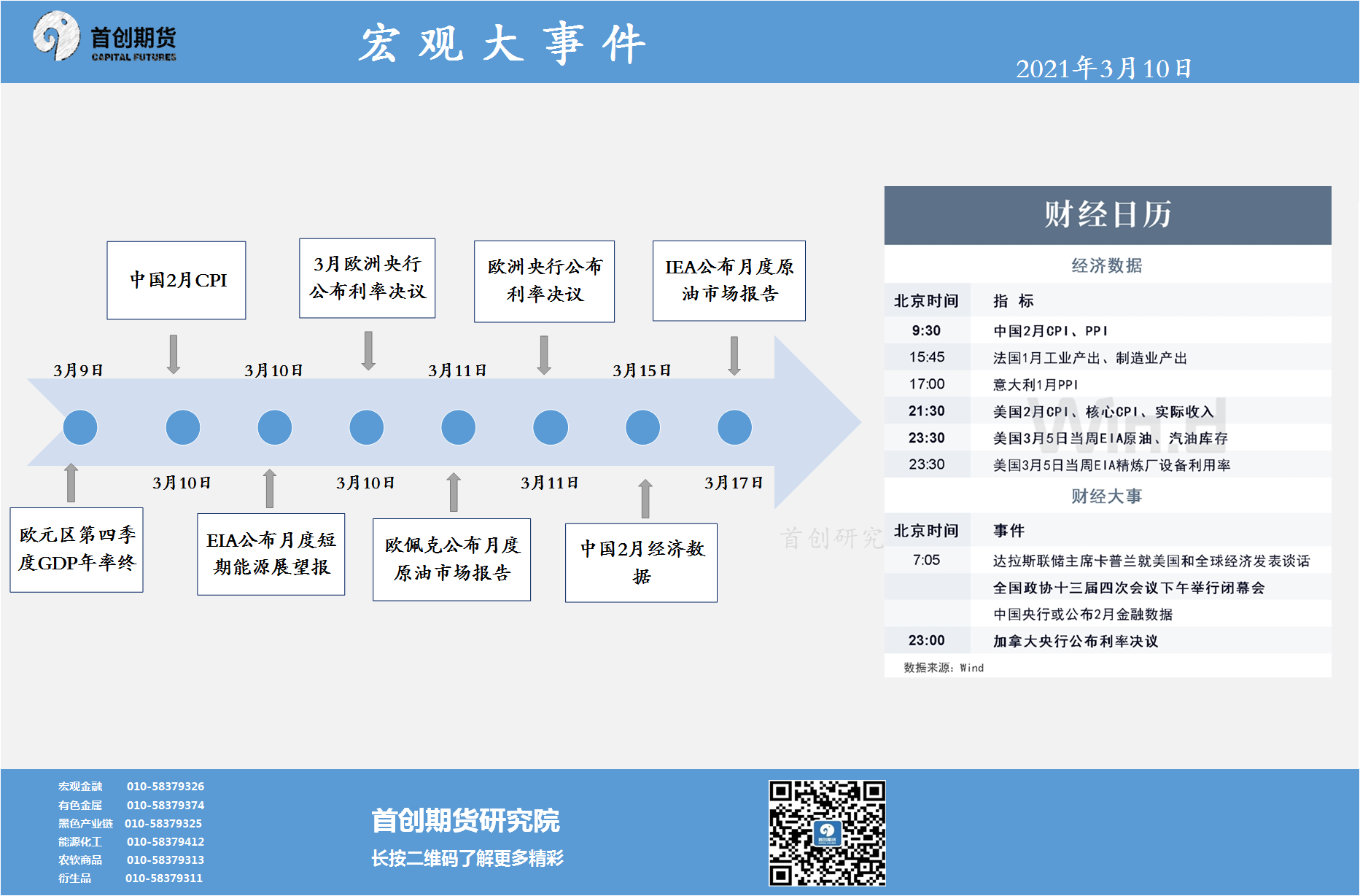
Task: Click the first timeline dot for 3月9日
Action: point(80,427)
